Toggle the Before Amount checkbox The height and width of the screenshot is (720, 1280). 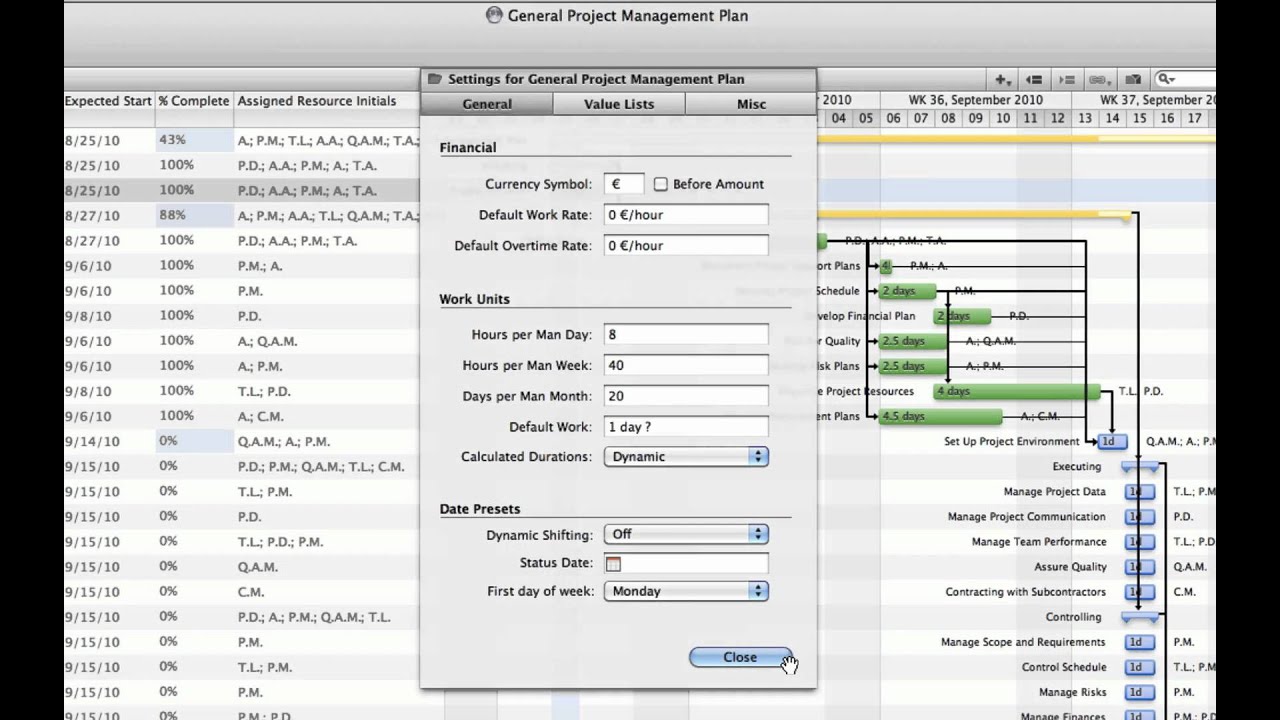(660, 184)
